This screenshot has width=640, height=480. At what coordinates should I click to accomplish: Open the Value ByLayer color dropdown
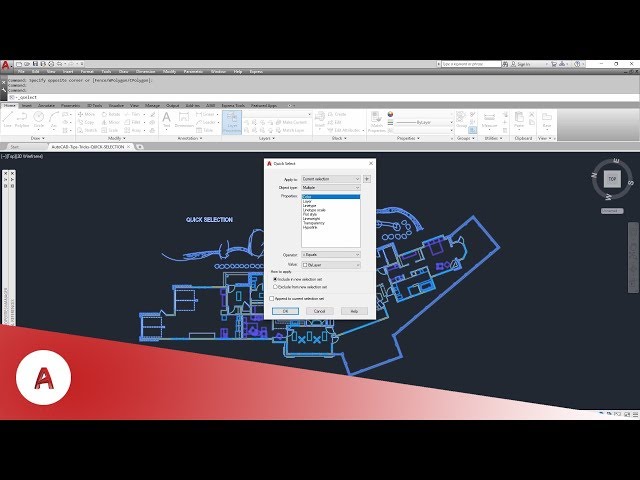(x=330, y=263)
